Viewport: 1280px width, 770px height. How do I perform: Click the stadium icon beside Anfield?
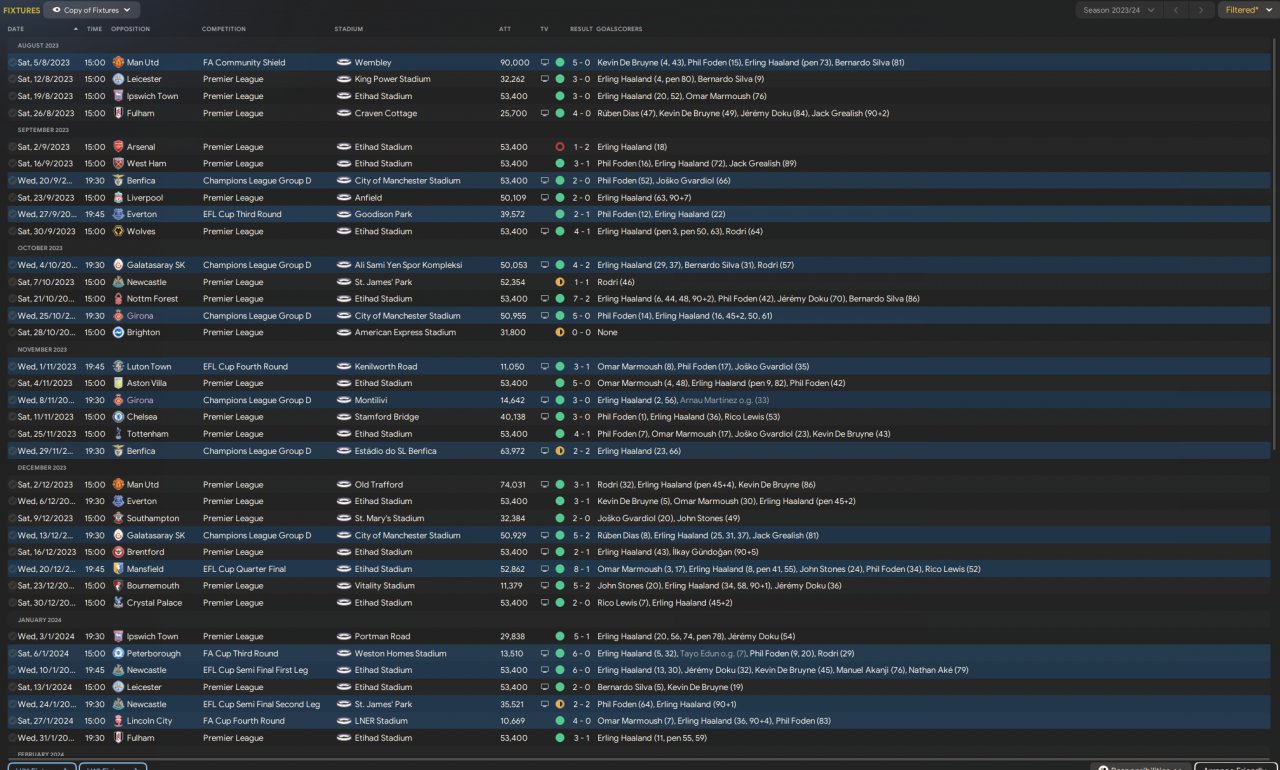point(344,198)
